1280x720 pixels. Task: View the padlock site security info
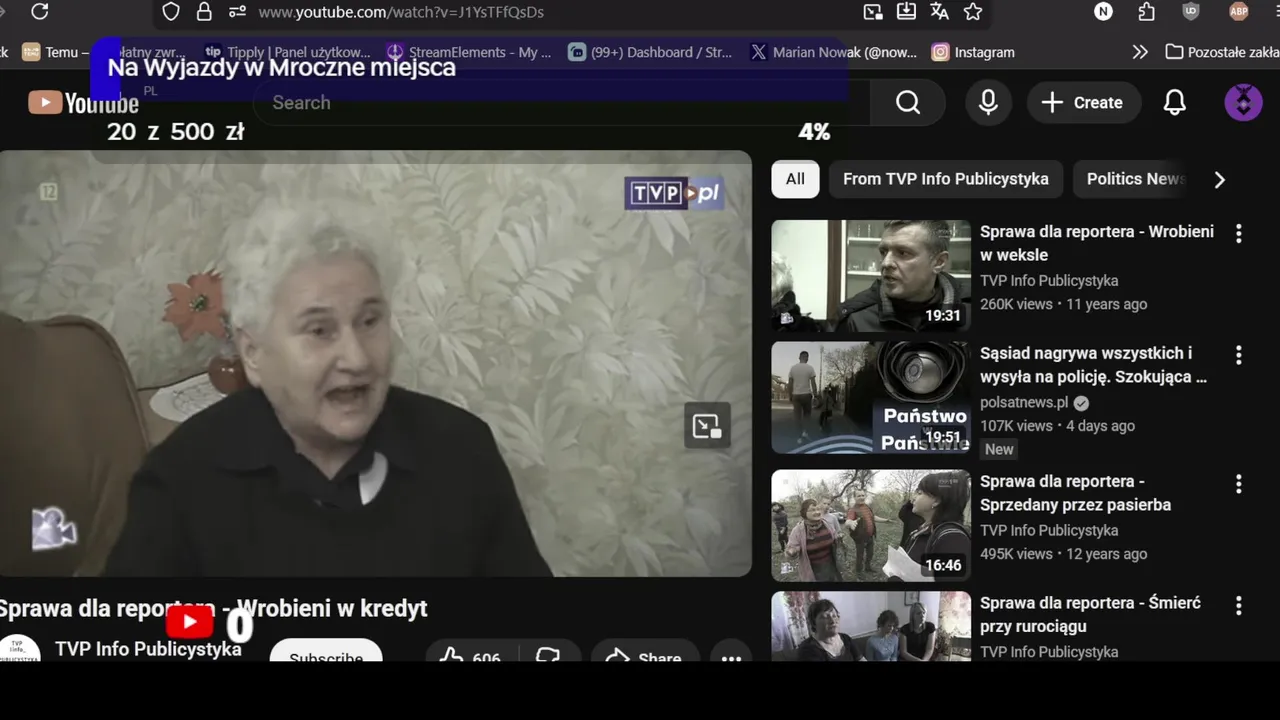click(204, 12)
